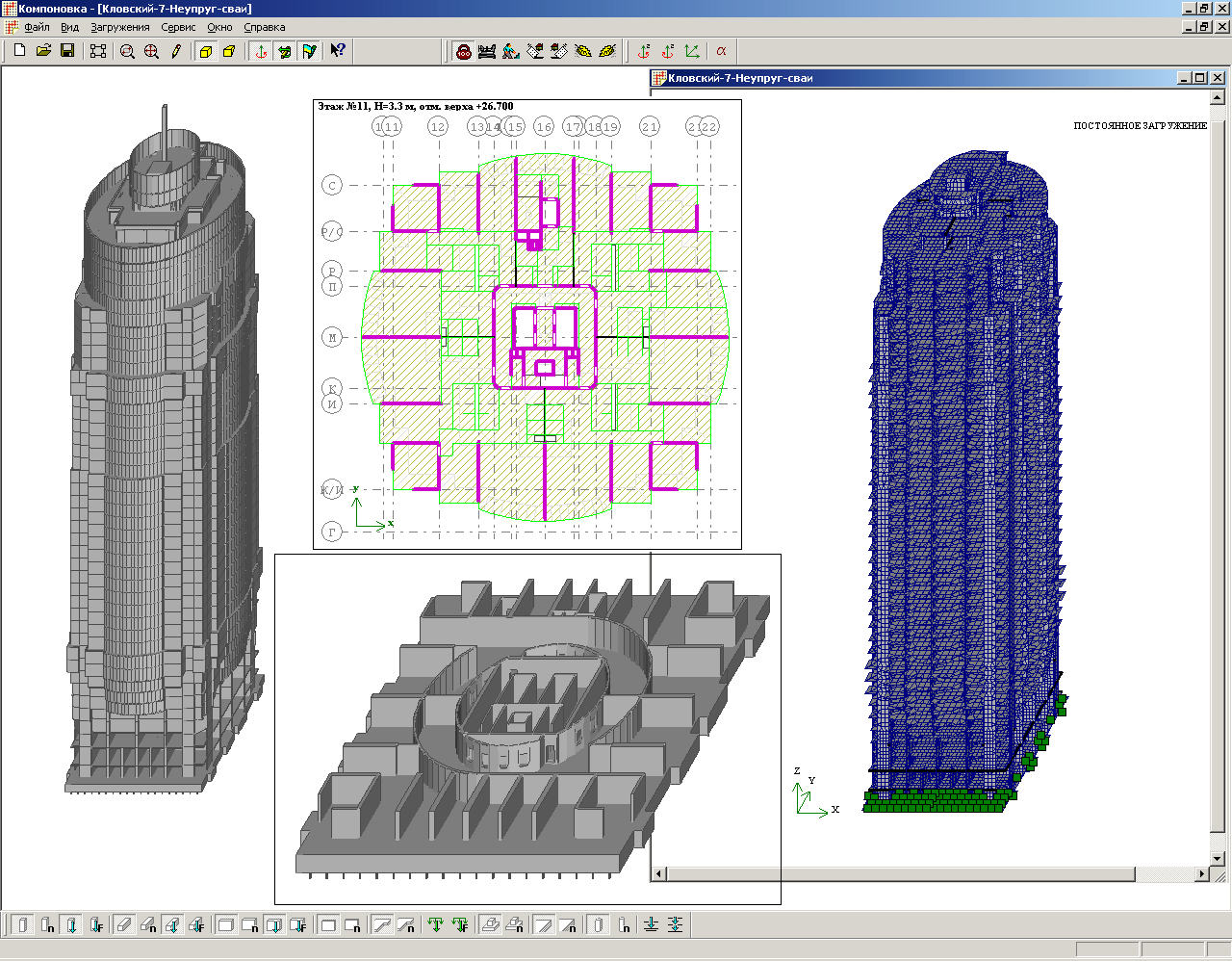Click the column with 'F' icon
1232x961 pixels.
coord(96,925)
